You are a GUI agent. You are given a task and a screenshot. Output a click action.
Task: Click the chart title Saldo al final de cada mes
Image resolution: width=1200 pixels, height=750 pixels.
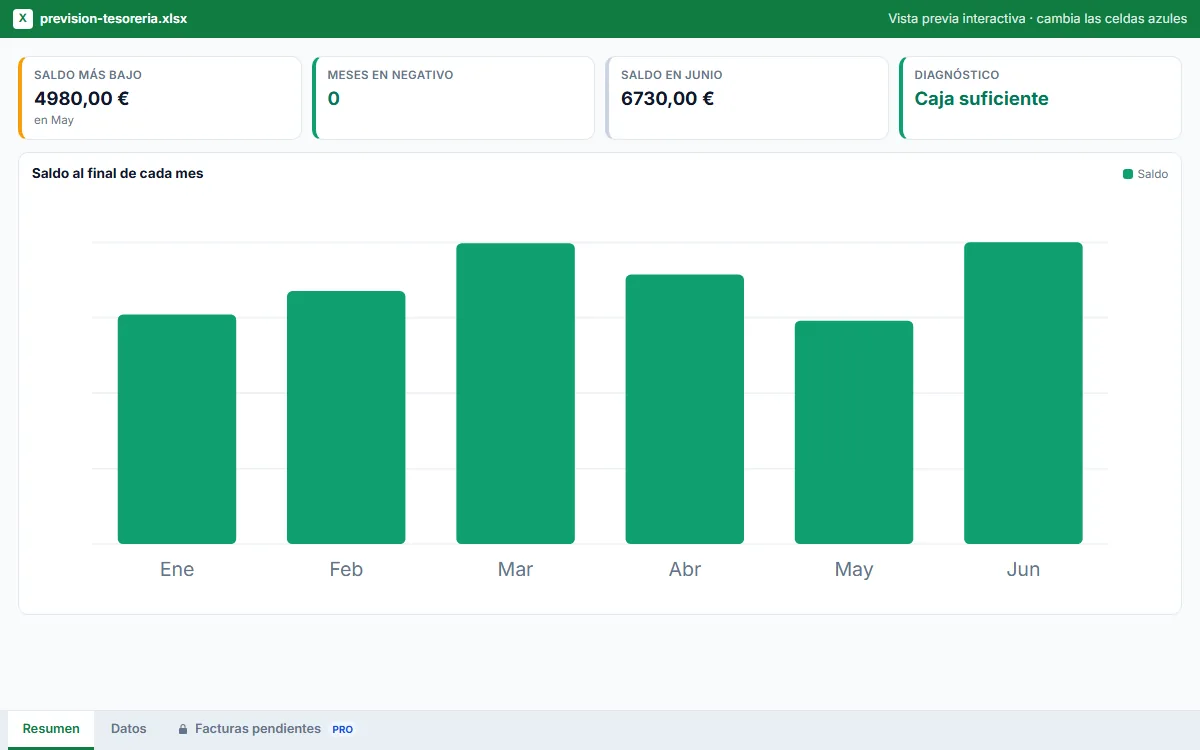tap(118, 173)
